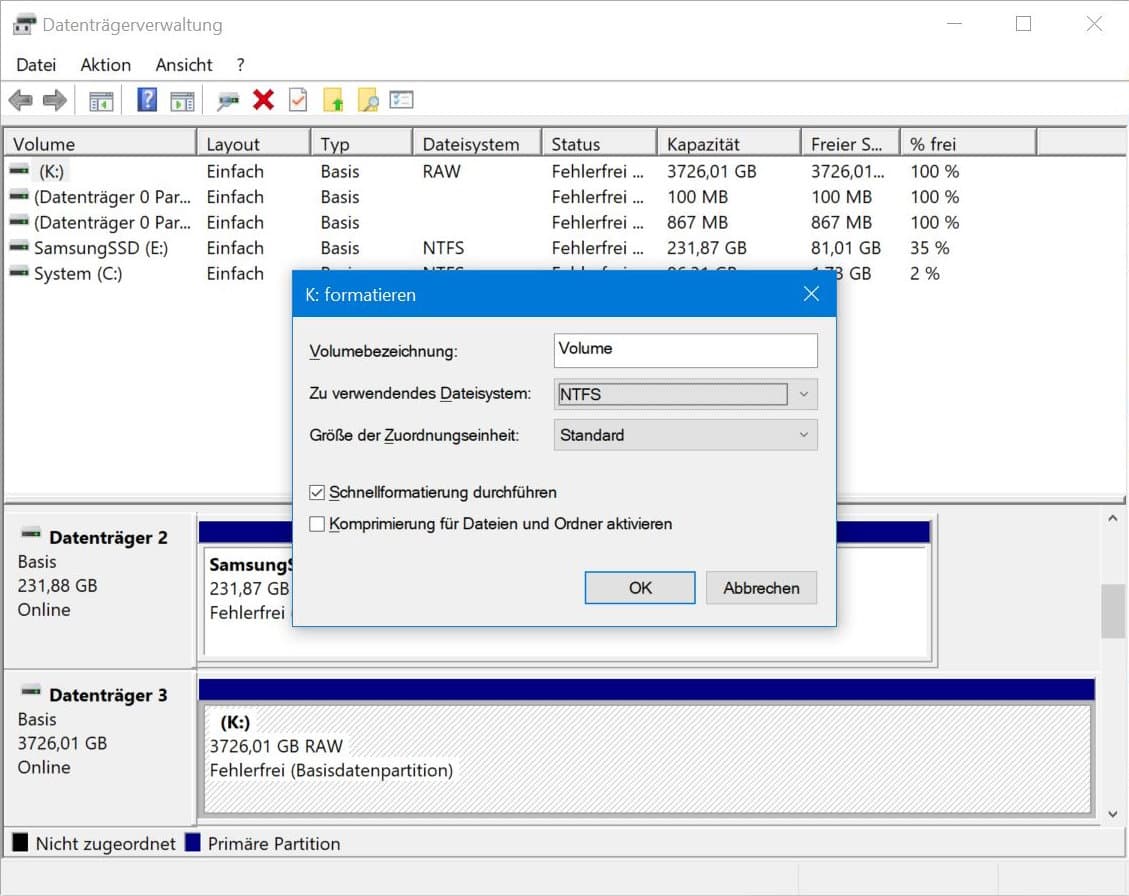Viewport: 1129px width, 896px height.
Task: Click the folder icon with magnifying glass
Action: (x=368, y=100)
